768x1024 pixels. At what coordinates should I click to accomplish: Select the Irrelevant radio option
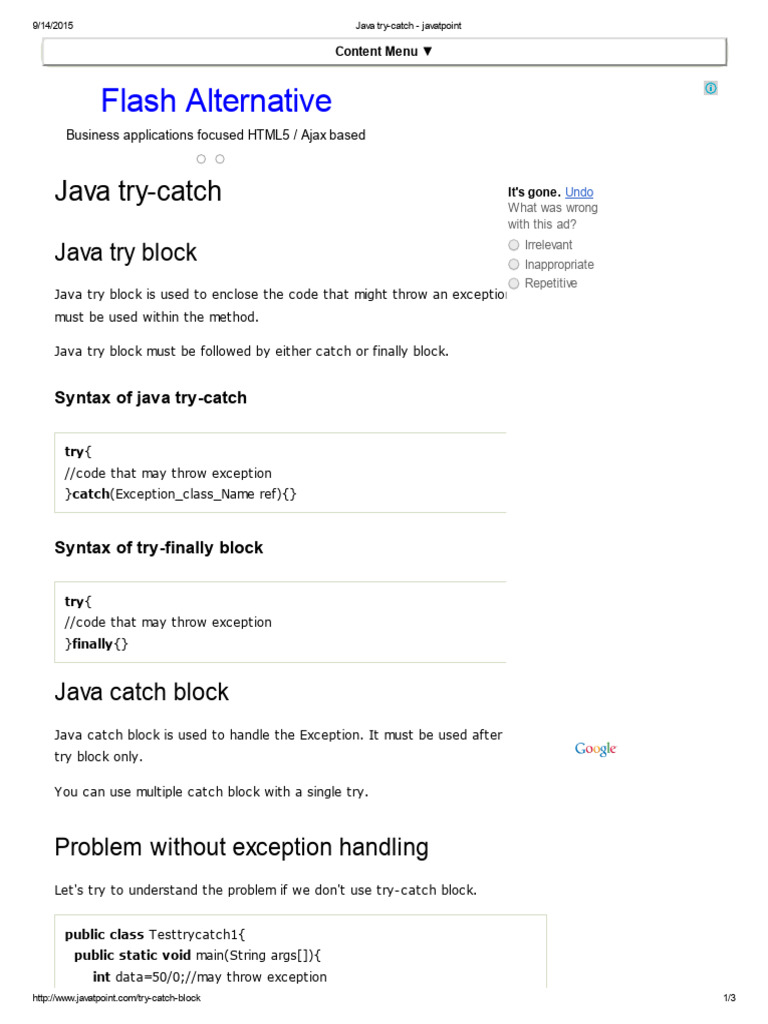tap(514, 245)
